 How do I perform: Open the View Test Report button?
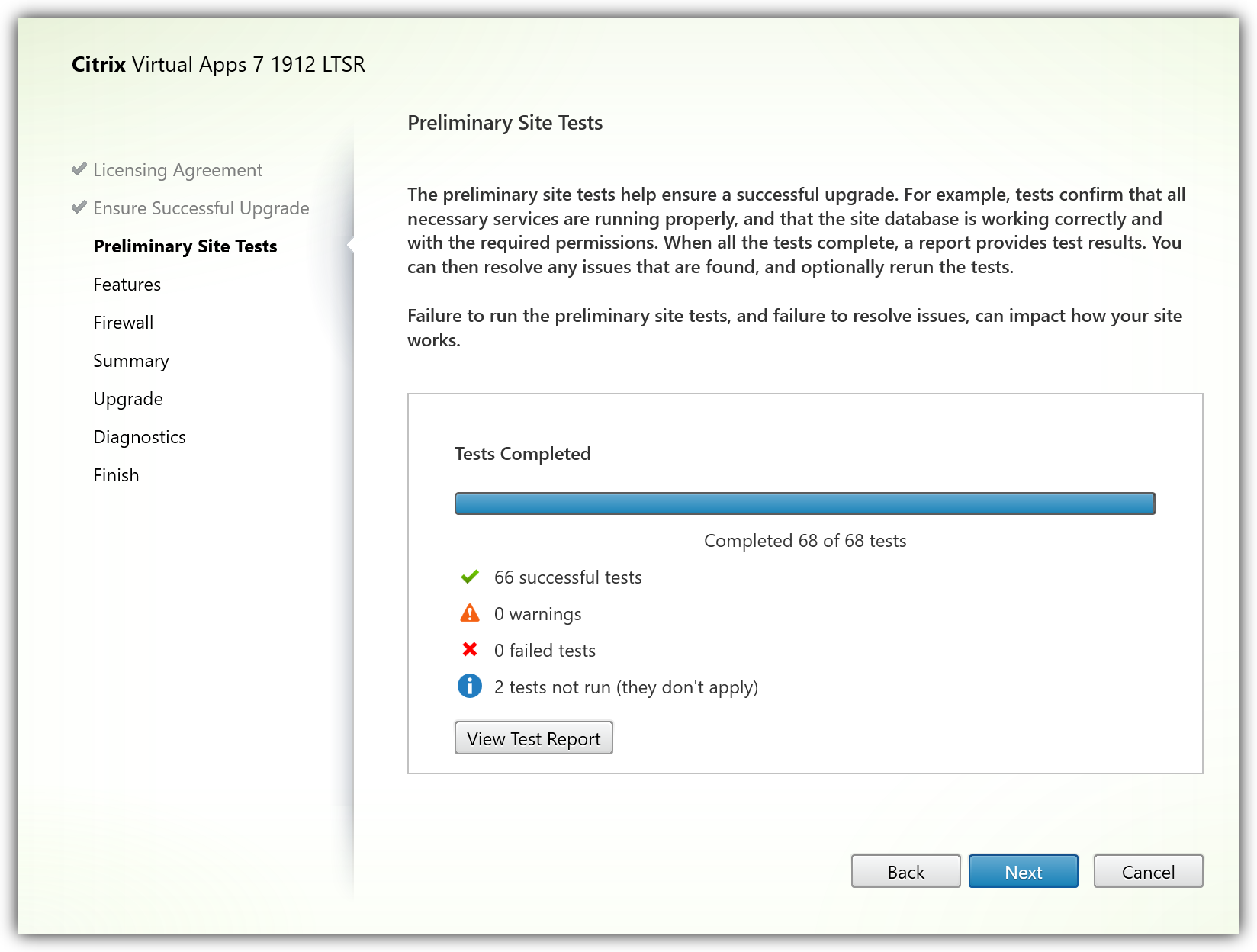click(x=533, y=738)
